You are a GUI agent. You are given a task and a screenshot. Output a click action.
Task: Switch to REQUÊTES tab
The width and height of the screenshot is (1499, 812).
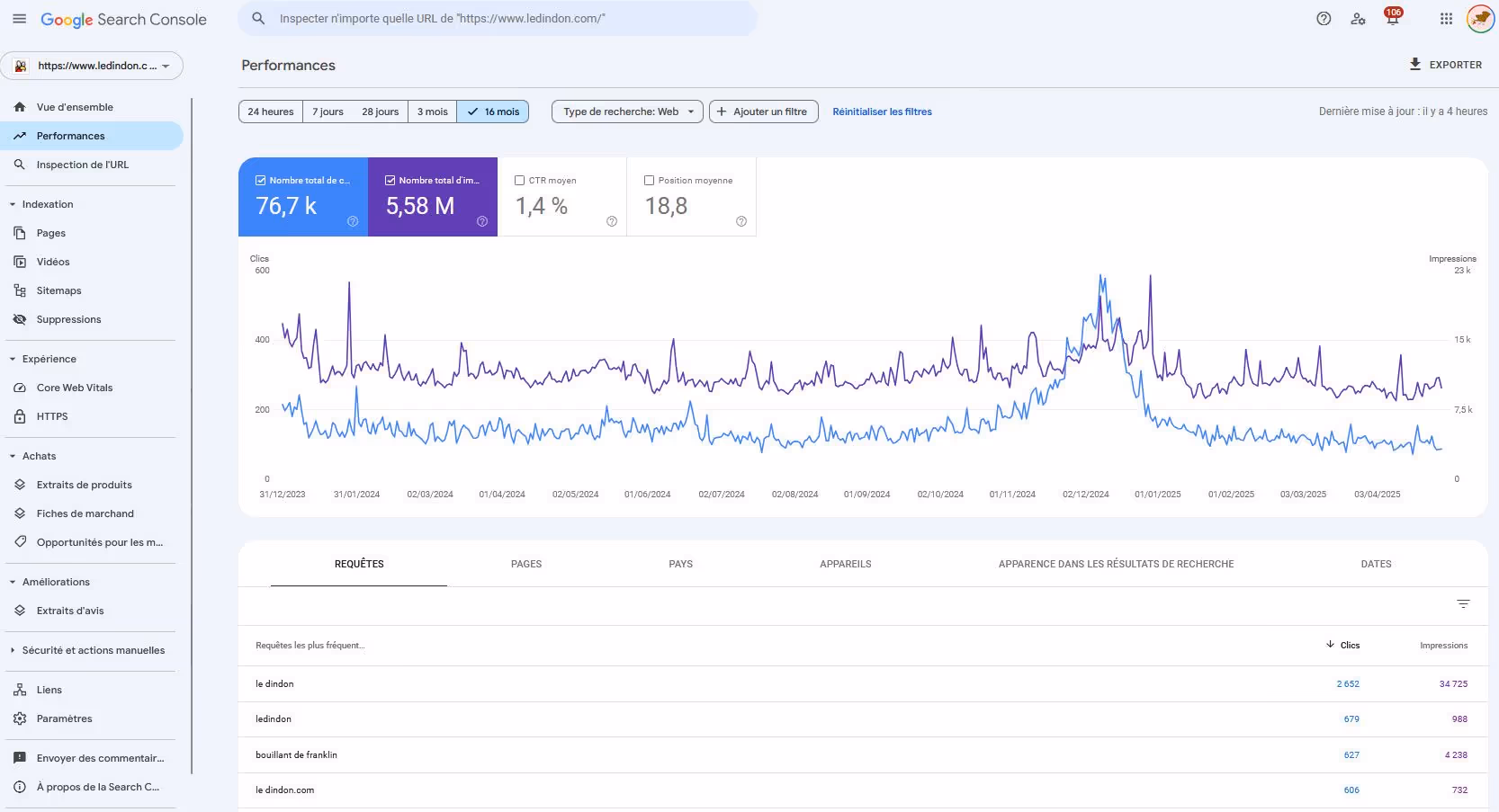[x=359, y=564]
